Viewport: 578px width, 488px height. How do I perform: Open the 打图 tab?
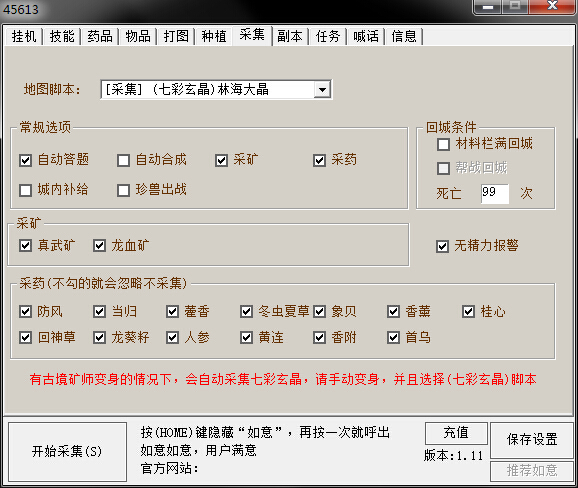pos(176,36)
